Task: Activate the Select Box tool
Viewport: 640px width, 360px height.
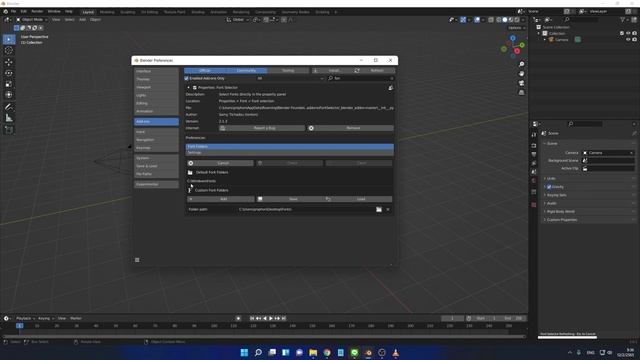Action: tap(9, 39)
